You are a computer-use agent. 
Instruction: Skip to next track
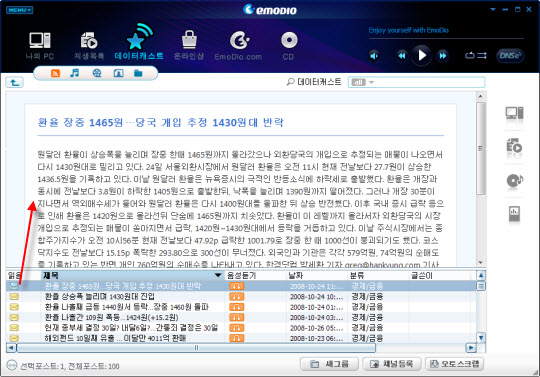coord(443,55)
